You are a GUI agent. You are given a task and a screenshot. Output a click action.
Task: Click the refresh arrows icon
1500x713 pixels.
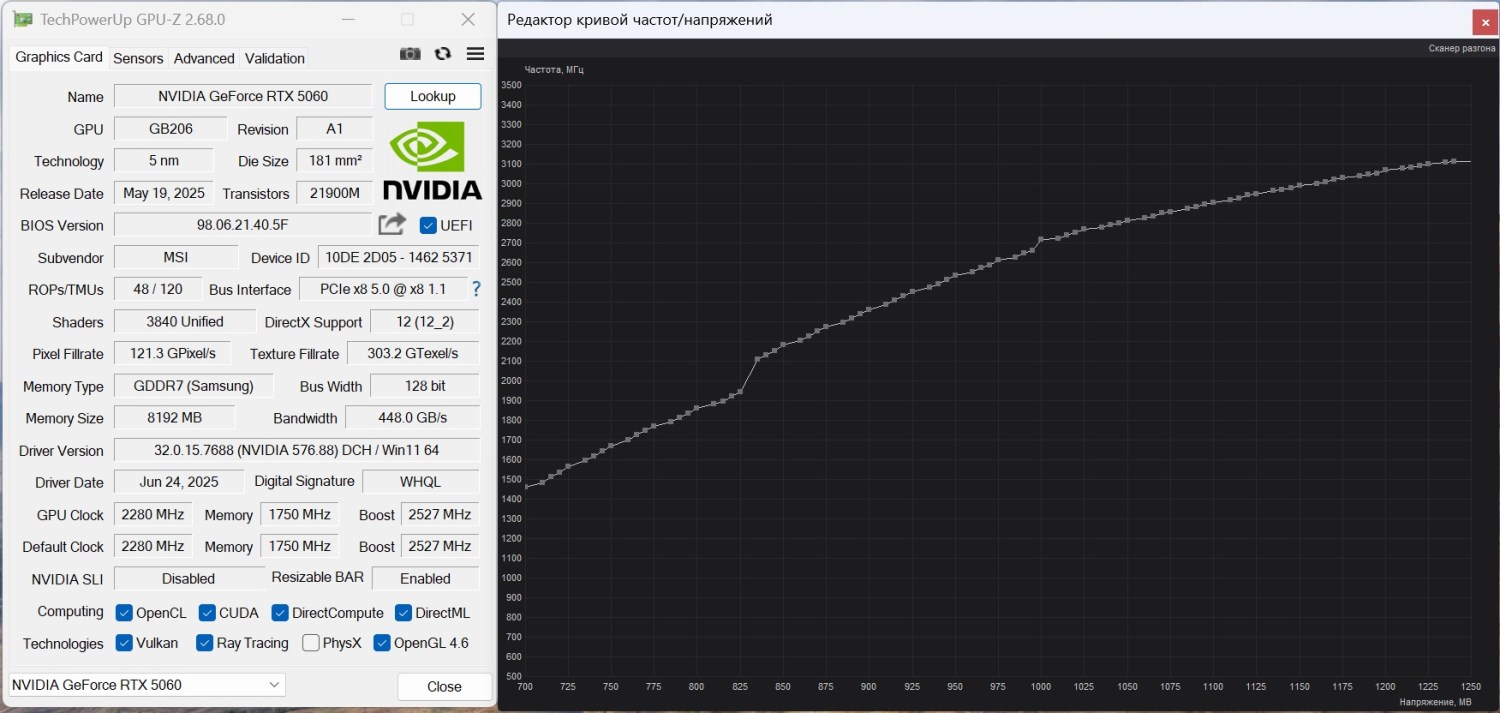[443, 54]
